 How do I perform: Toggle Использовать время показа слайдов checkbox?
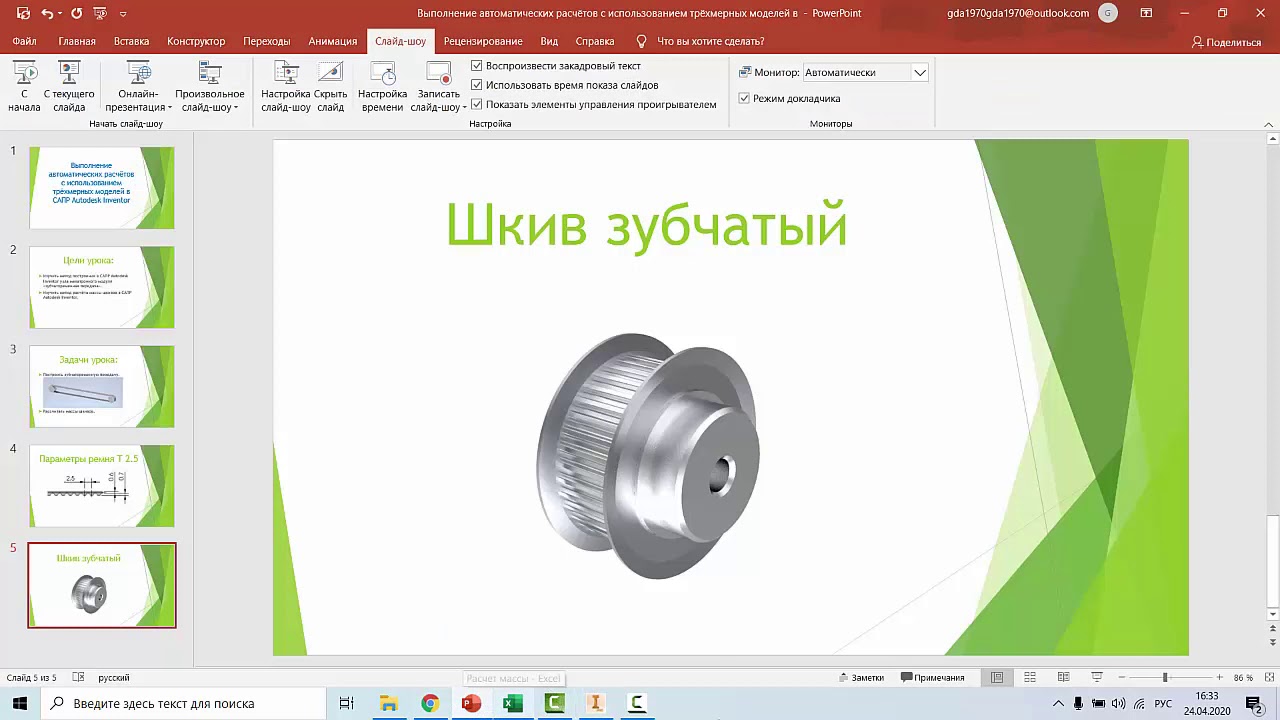click(x=477, y=85)
